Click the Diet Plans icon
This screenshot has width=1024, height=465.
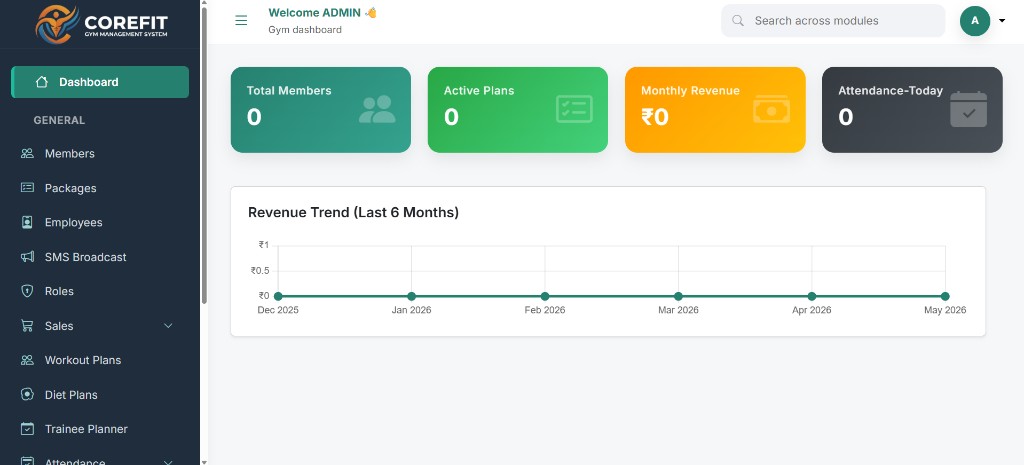click(x=27, y=394)
